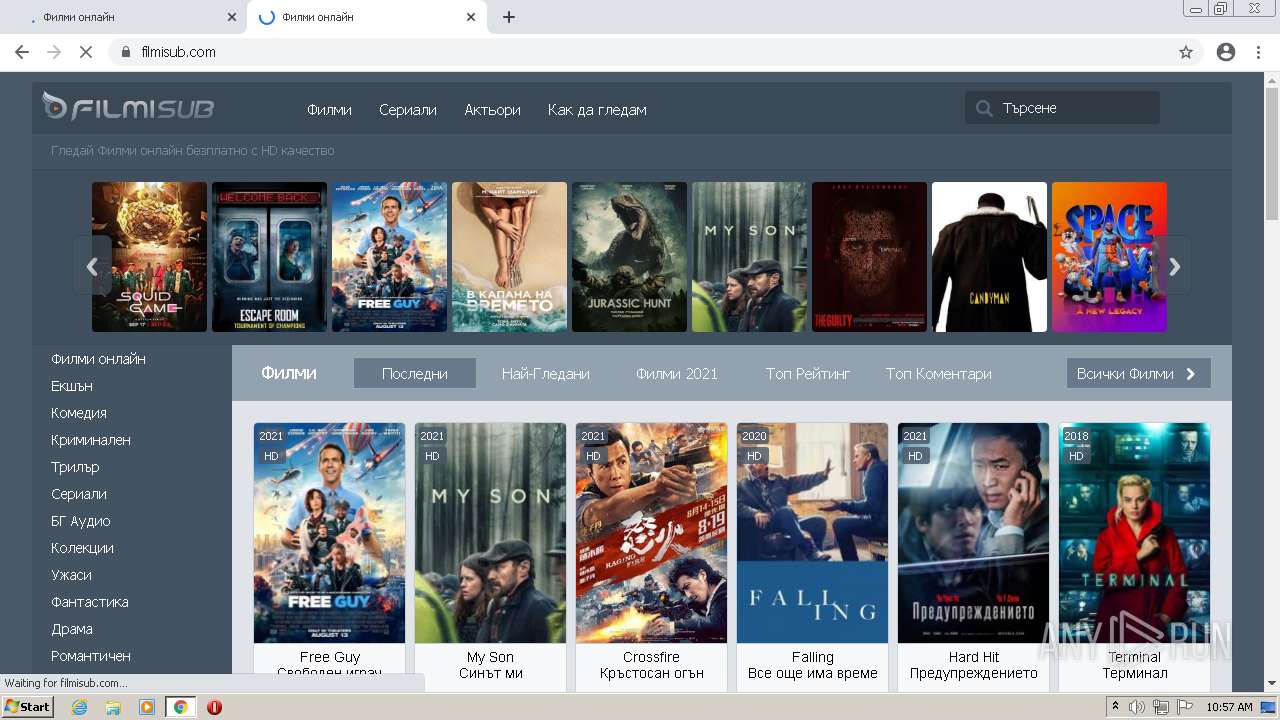Open volume speaker tray icon

1137,707
